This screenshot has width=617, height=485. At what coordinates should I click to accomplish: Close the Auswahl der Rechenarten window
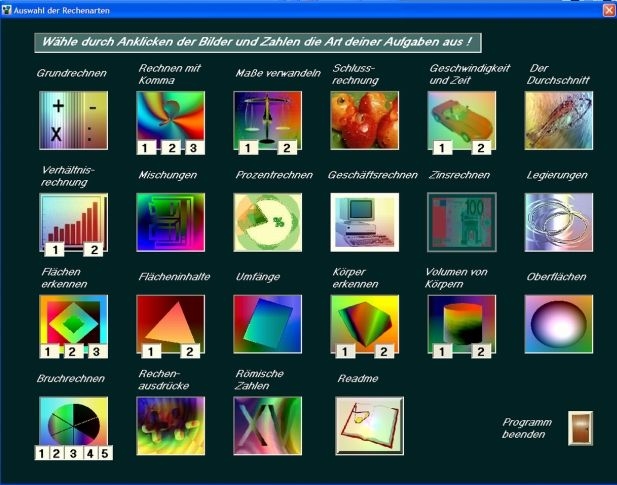click(x=608, y=9)
